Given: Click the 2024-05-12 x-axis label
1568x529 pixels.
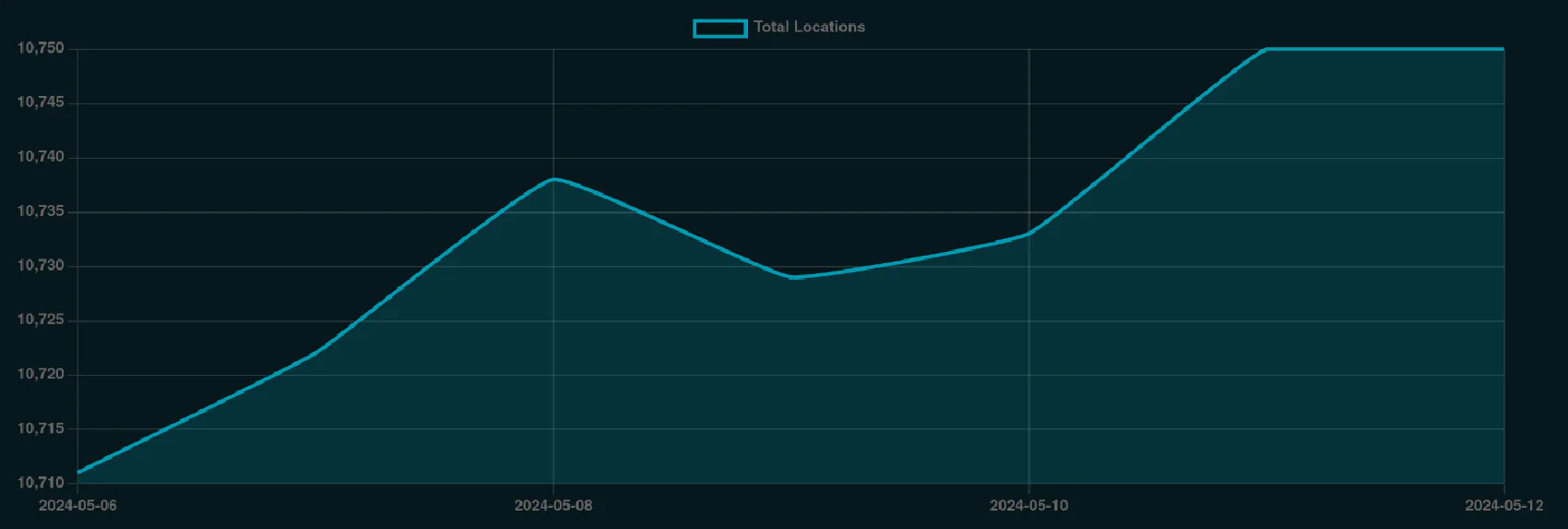Looking at the screenshot, I should point(1503,505).
